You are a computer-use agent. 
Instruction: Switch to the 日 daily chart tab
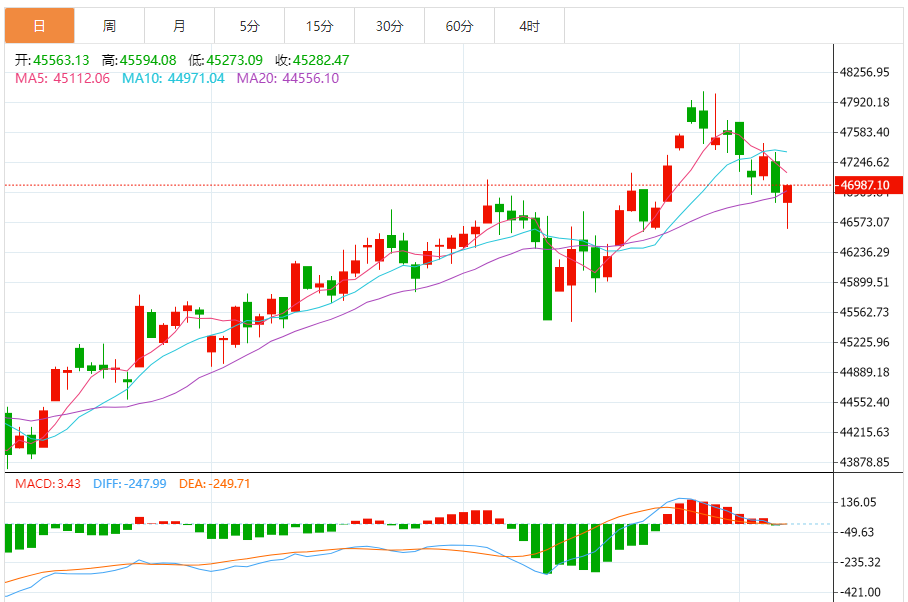pyautogui.click(x=39, y=25)
